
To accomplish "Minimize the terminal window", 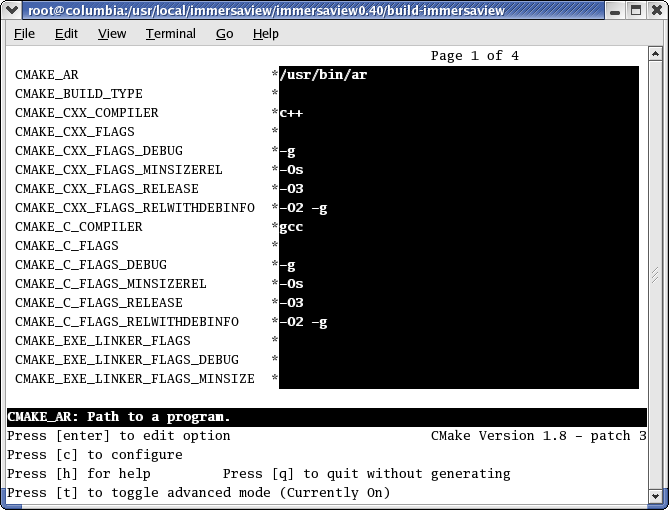I will [615, 10].
